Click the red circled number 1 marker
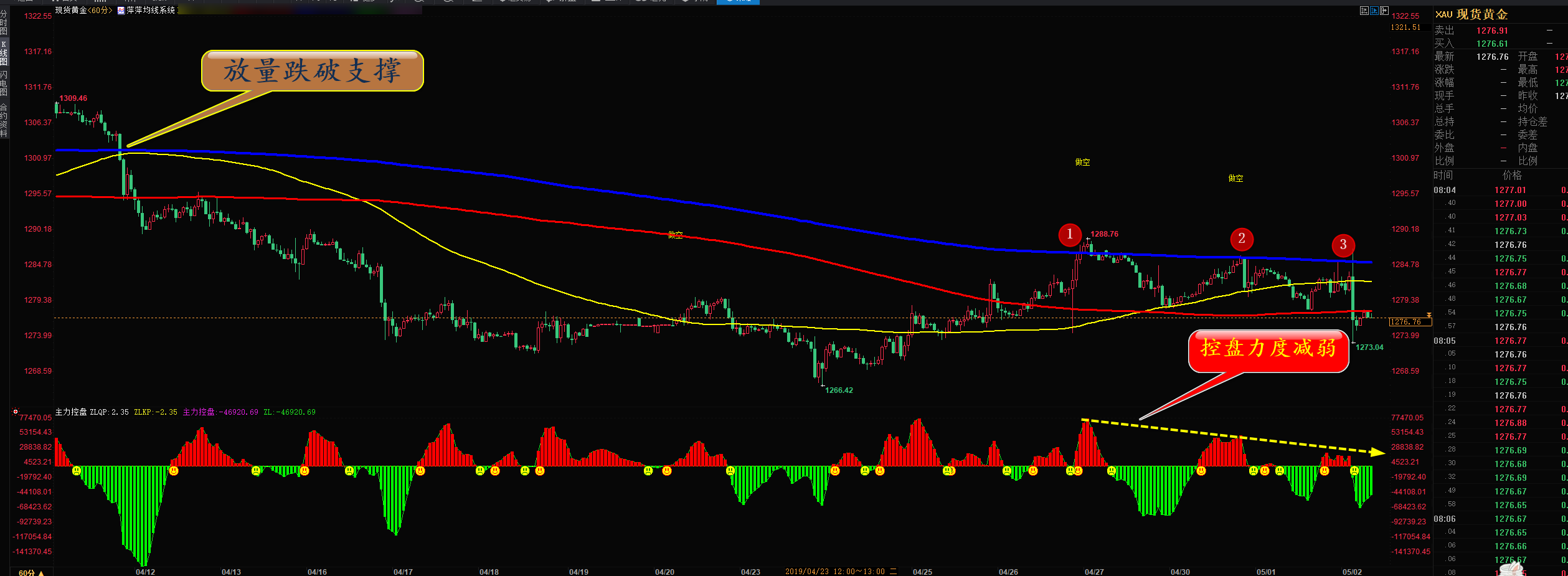The image size is (1568, 576). [1069, 234]
